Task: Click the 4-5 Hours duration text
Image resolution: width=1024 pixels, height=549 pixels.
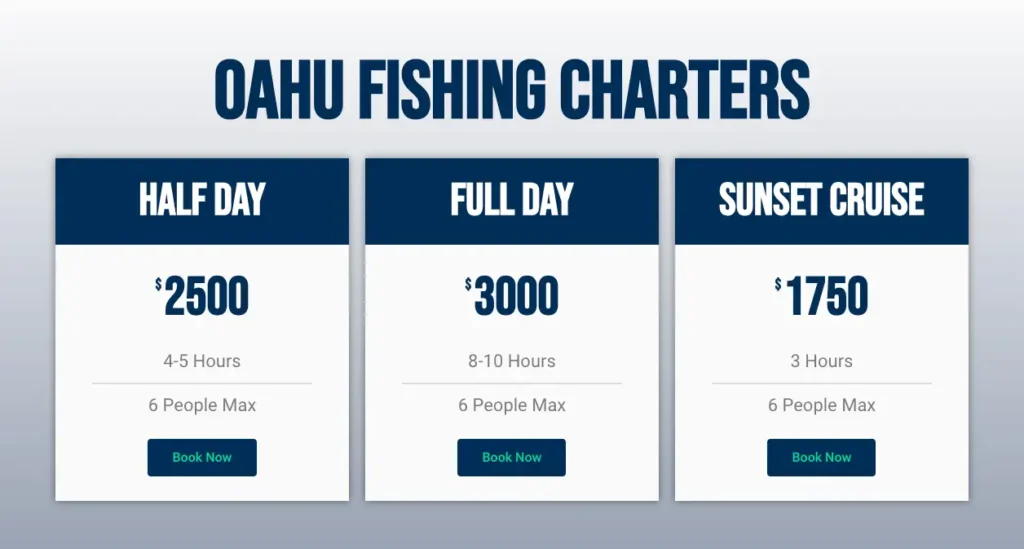Action: [202, 361]
